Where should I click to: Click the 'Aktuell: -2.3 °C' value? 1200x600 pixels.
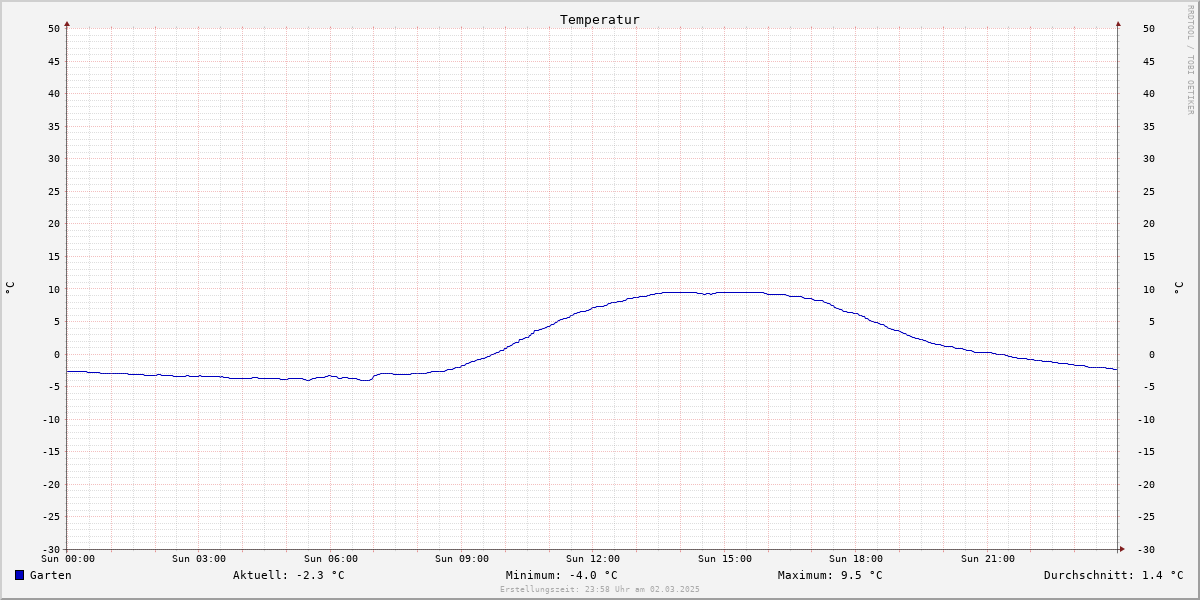(289, 575)
